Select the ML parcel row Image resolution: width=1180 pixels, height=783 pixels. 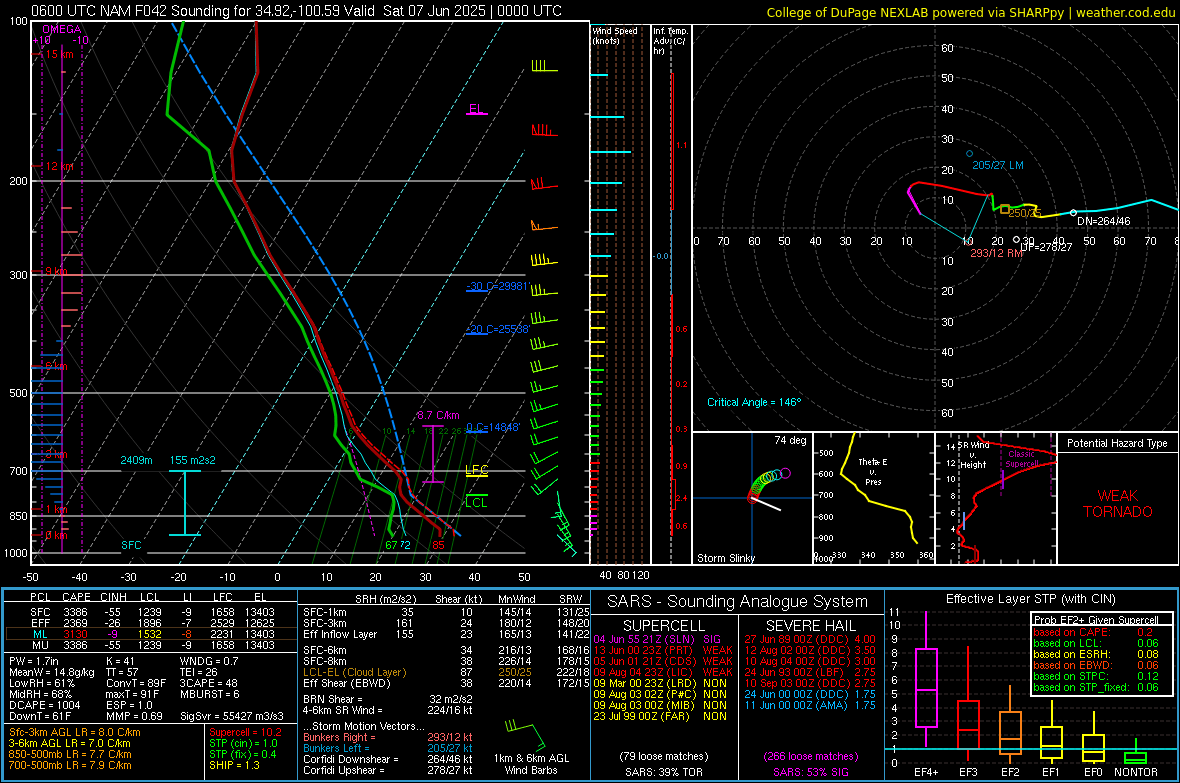pyautogui.click(x=151, y=634)
